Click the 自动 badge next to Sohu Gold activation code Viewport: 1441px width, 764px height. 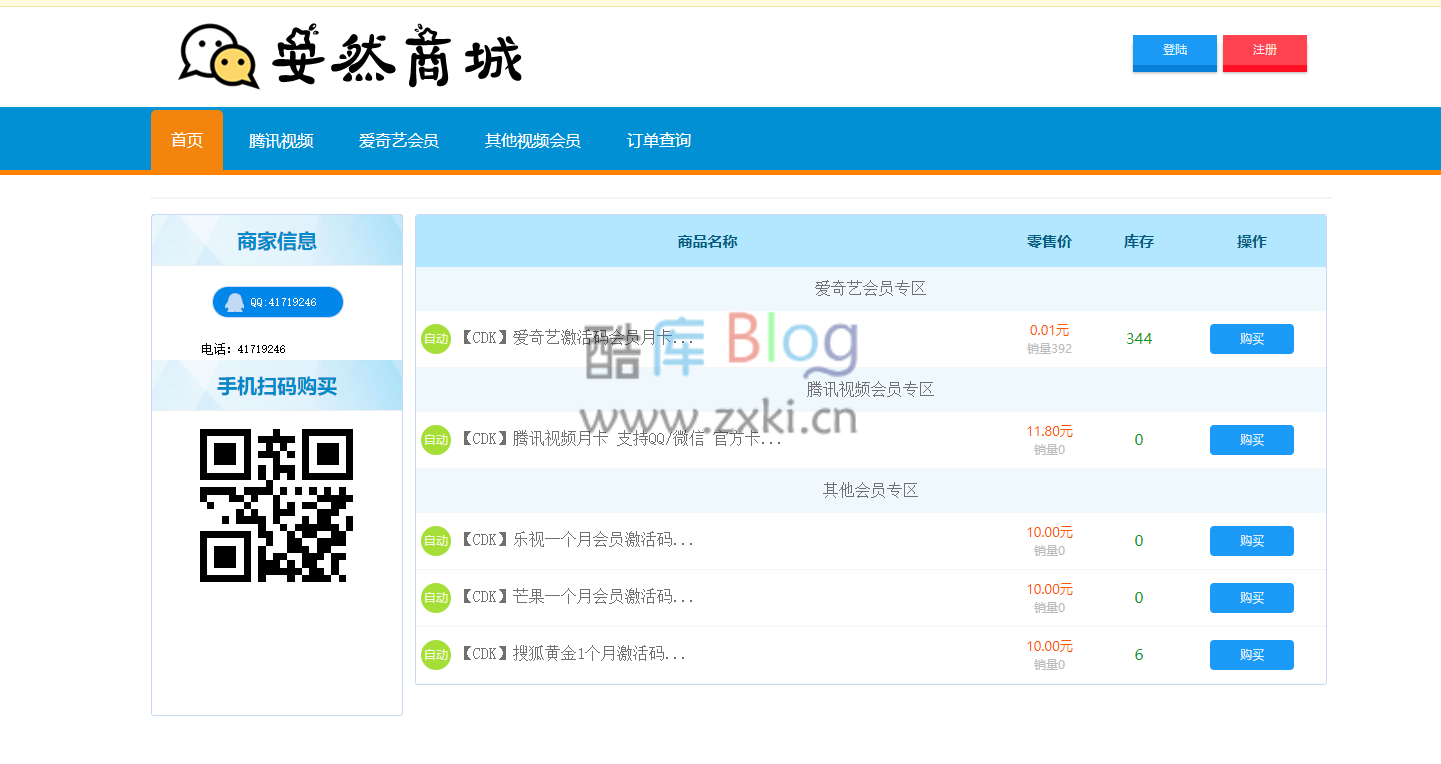coord(436,654)
